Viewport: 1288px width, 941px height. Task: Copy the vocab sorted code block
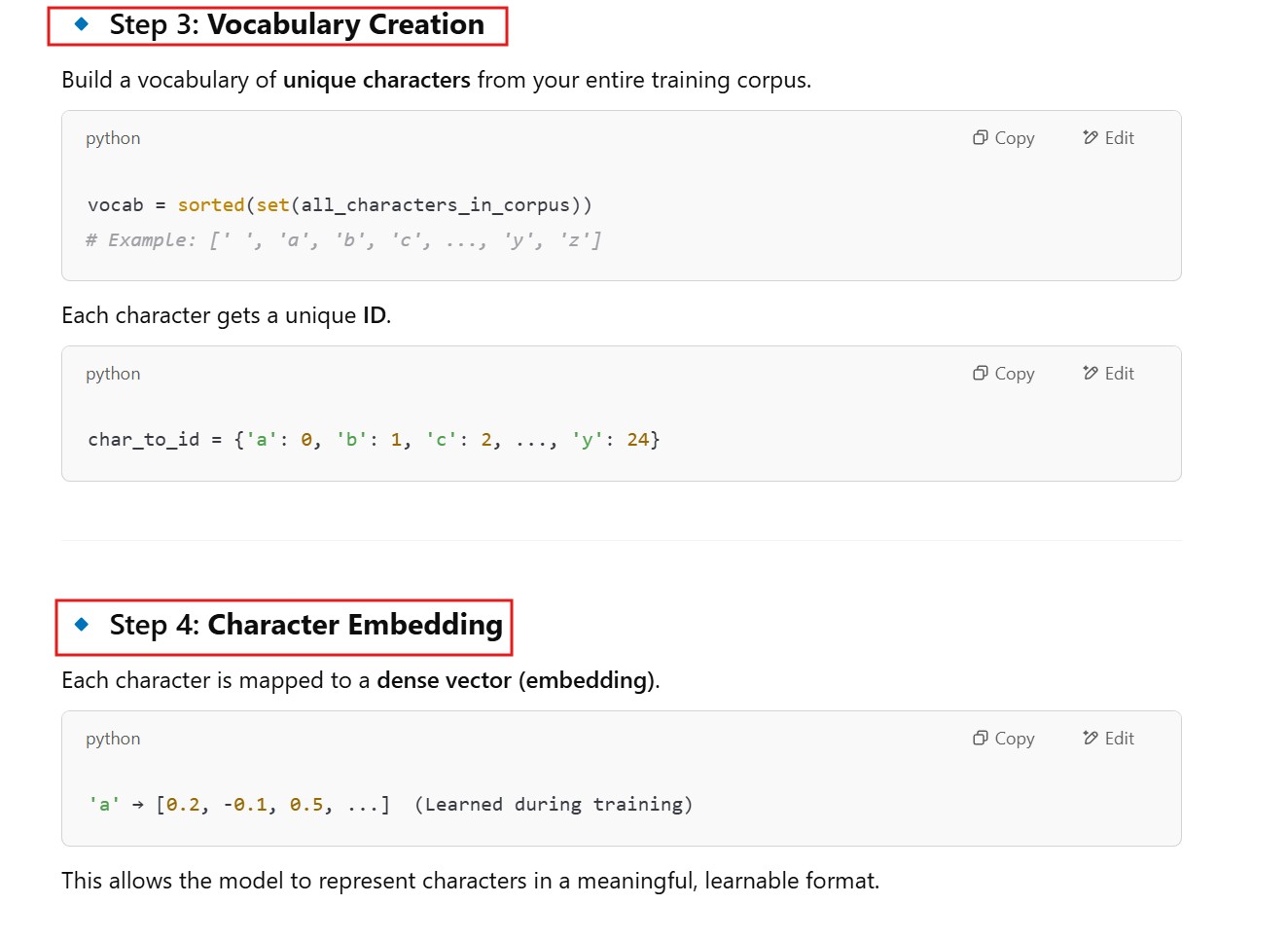point(1003,138)
